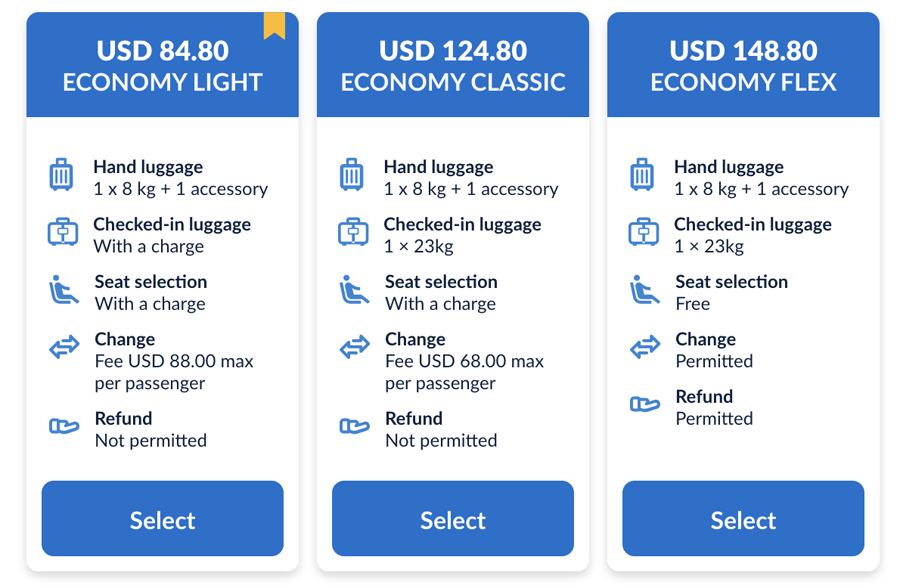This screenshot has height=588, width=900.
Task: Click the Seat selection Free label
Action: pyautogui.click(x=731, y=292)
